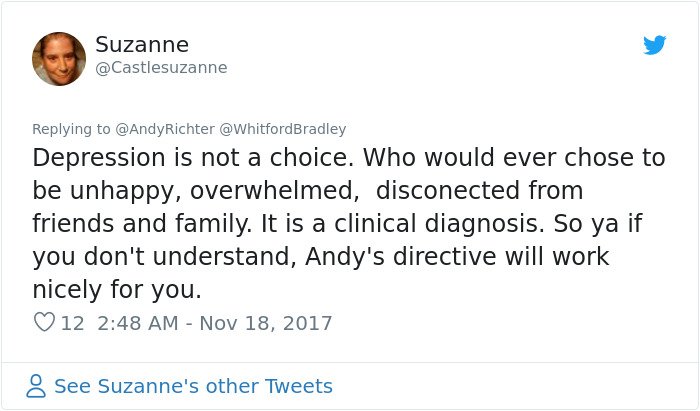Click the 2:48 AM timestamp

click(138, 323)
